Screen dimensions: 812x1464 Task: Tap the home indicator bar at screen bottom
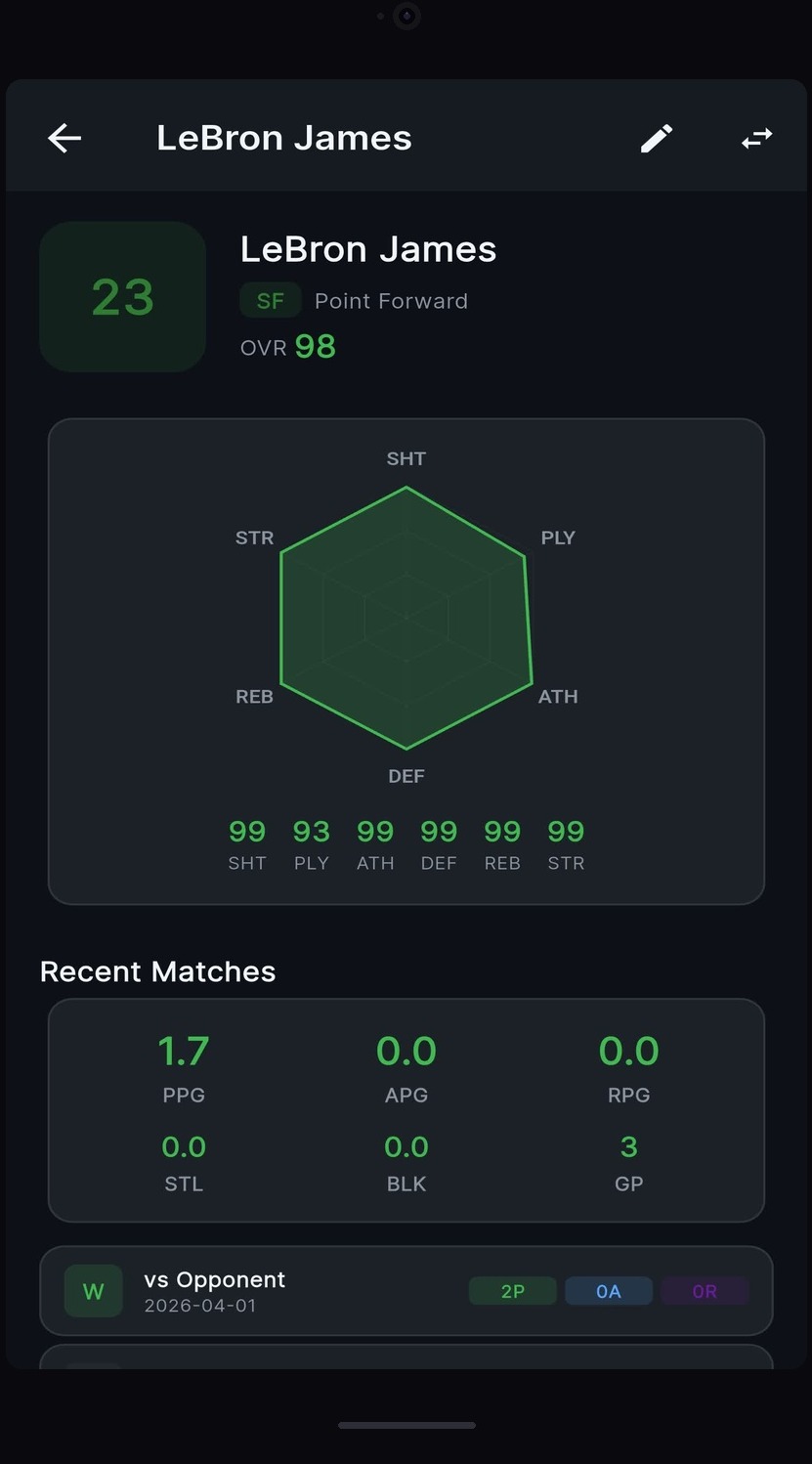click(x=406, y=1425)
